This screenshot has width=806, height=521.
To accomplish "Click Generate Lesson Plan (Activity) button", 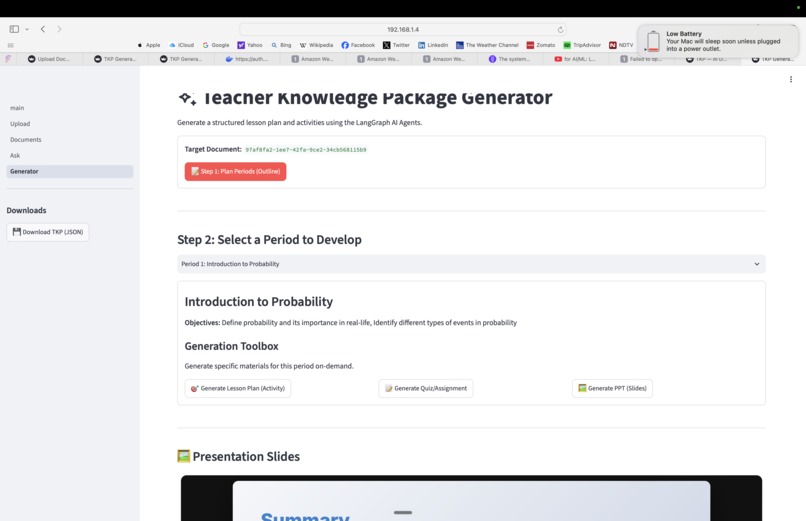I will tap(237, 388).
